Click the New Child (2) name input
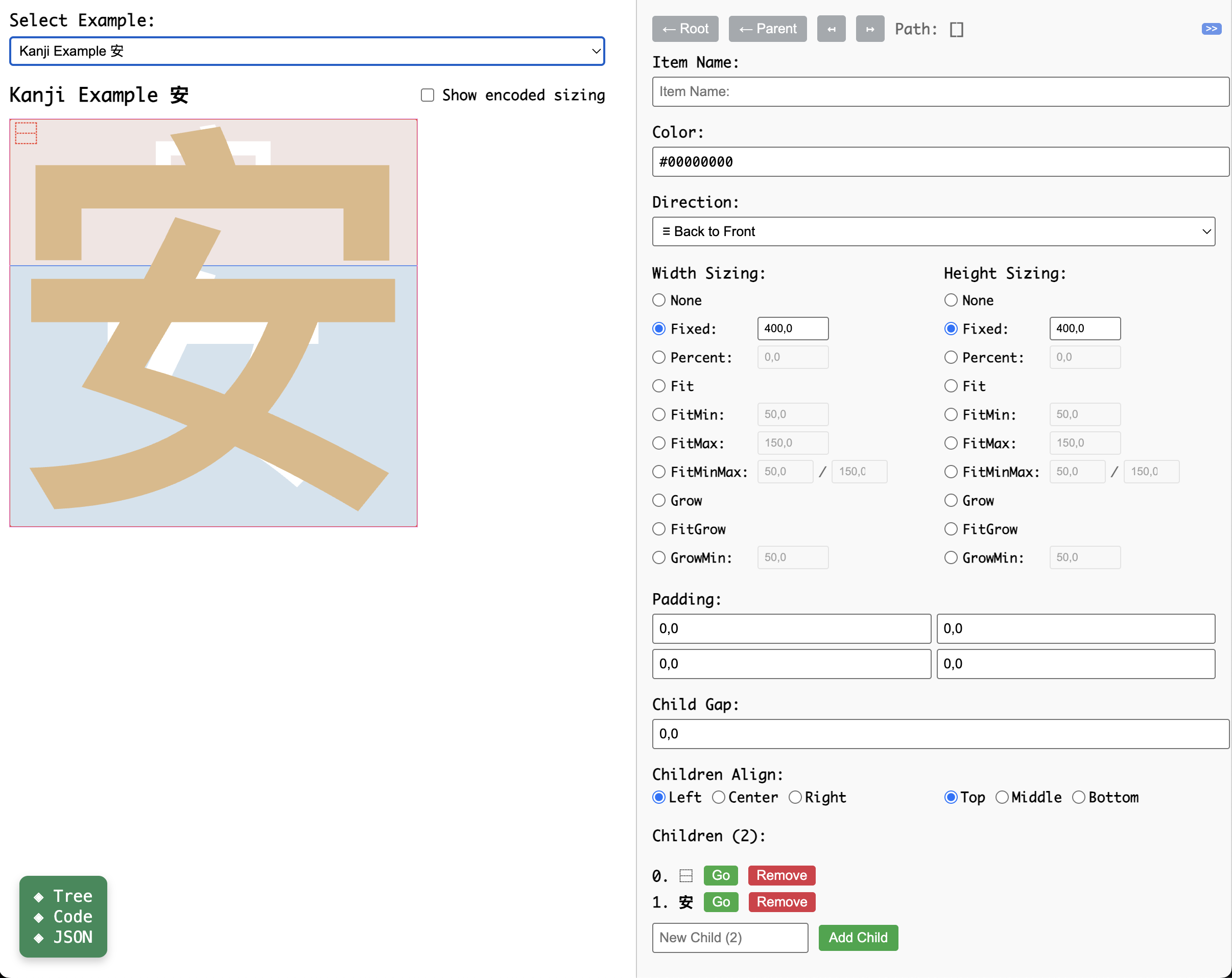This screenshot has height=978, width=1232. [730, 938]
